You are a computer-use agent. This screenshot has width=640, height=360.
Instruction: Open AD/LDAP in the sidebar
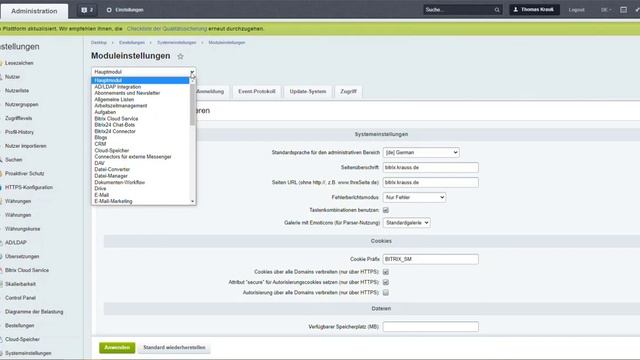pos(16,242)
